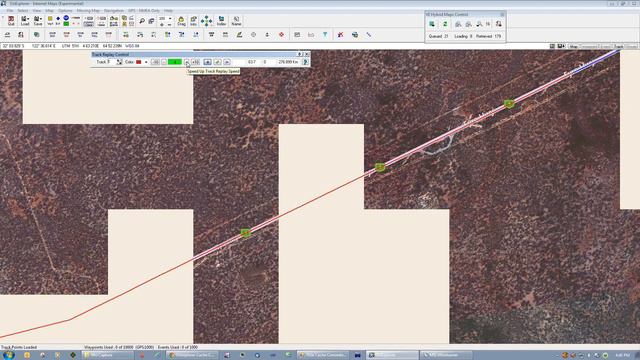Click the replay start button with blue icon

click(207, 62)
